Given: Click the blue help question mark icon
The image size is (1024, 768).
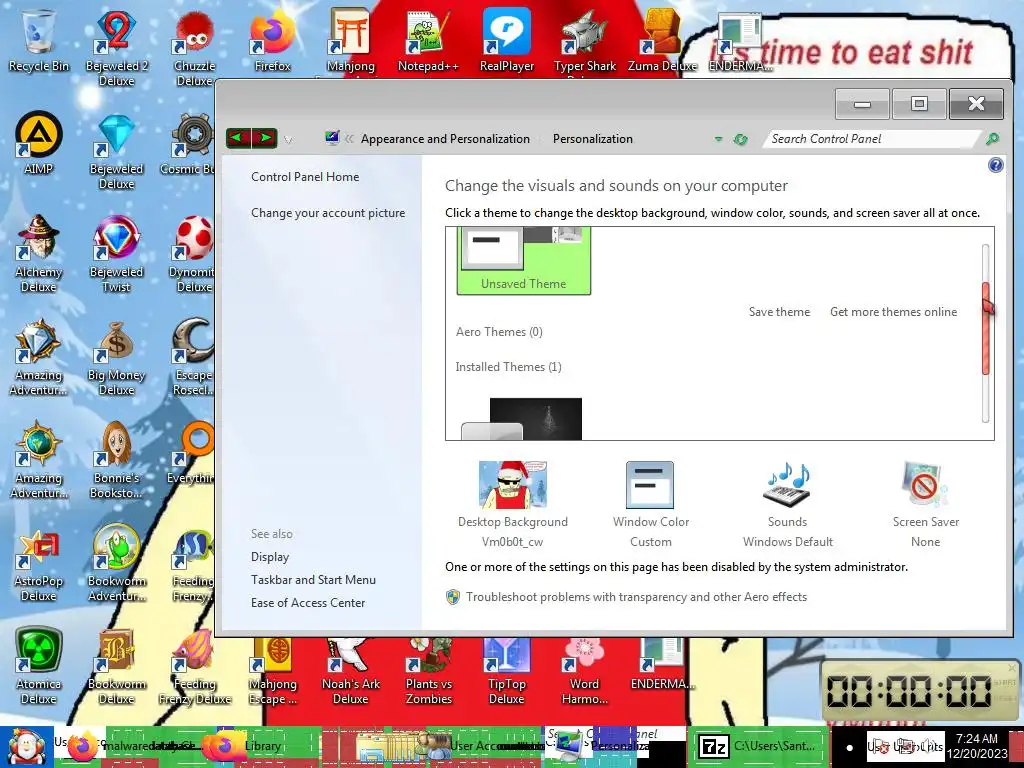Looking at the screenshot, I should coord(995,165).
